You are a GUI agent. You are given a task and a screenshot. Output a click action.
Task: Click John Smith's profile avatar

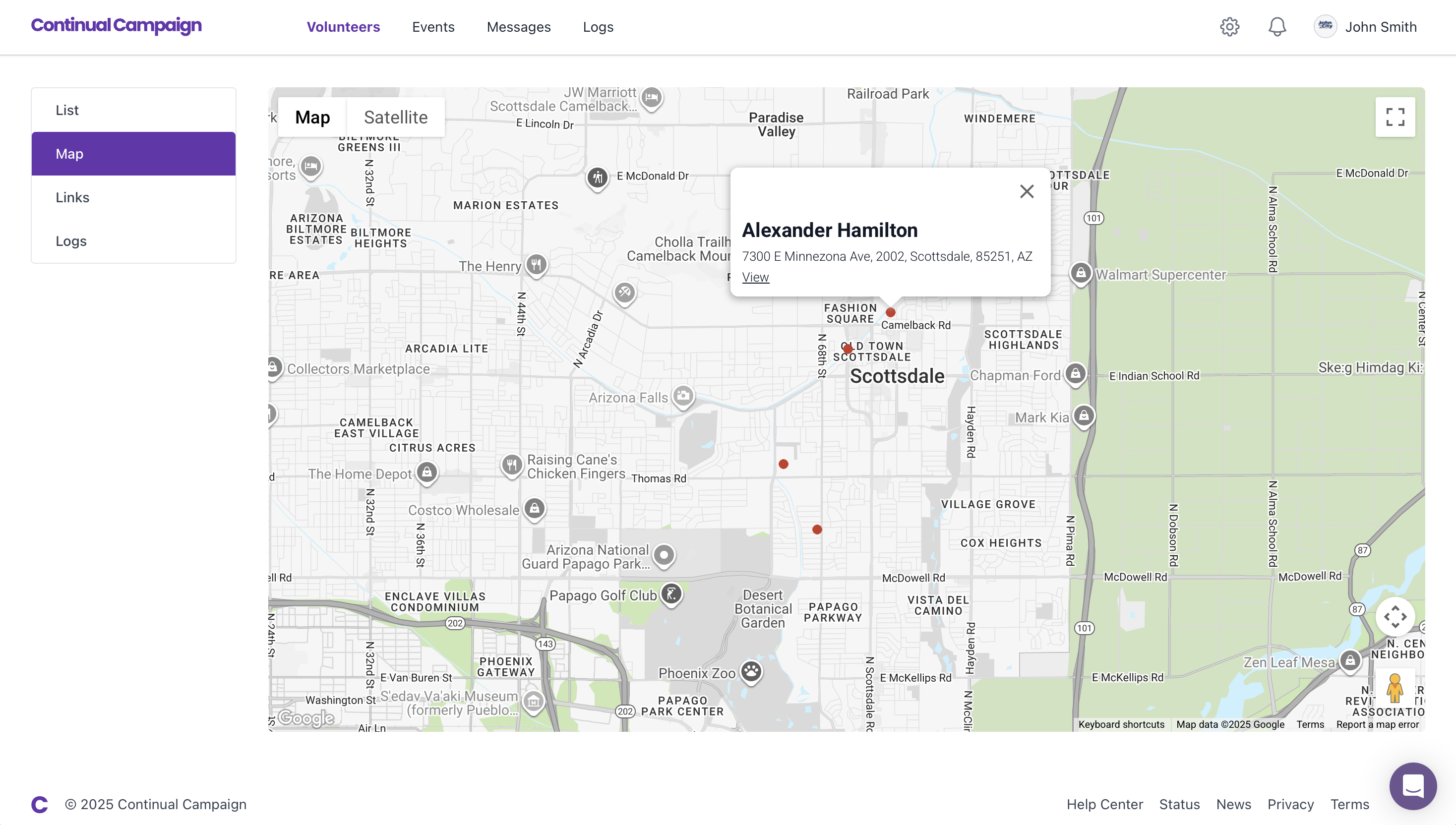tap(1325, 26)
